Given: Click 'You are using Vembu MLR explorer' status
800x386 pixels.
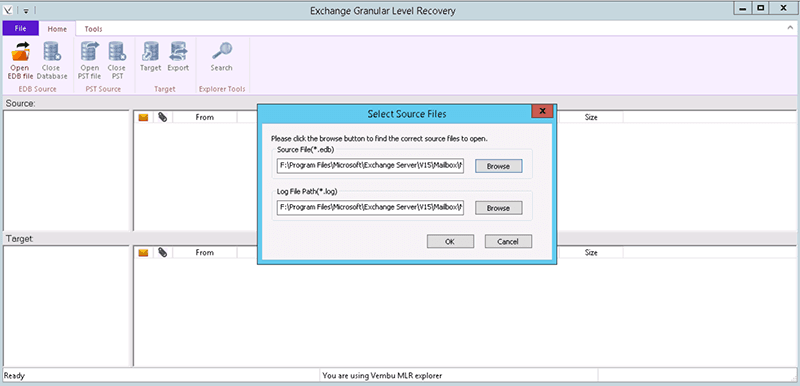Looking at the screenshot, I should [x=382, y=376].
